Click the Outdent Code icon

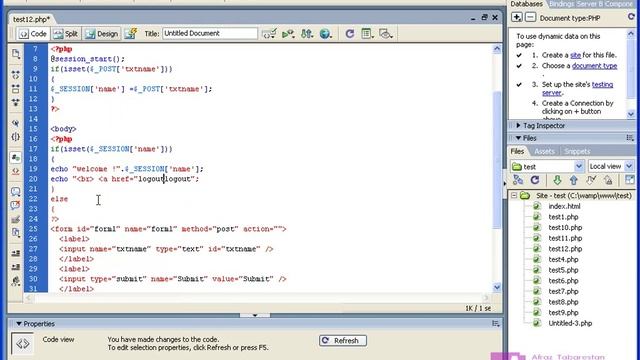[16, 267]
